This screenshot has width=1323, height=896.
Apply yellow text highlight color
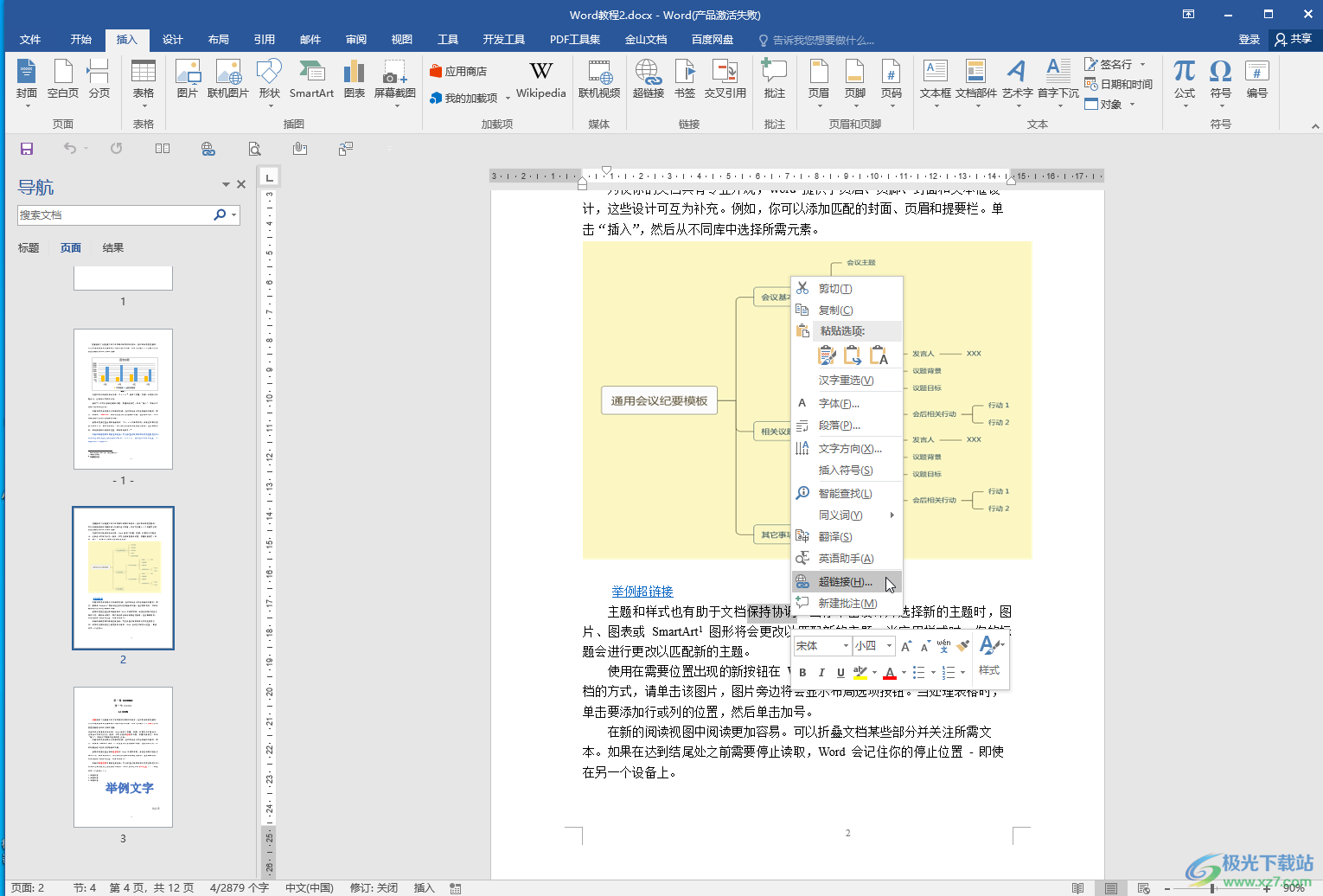tap(860, 672)
